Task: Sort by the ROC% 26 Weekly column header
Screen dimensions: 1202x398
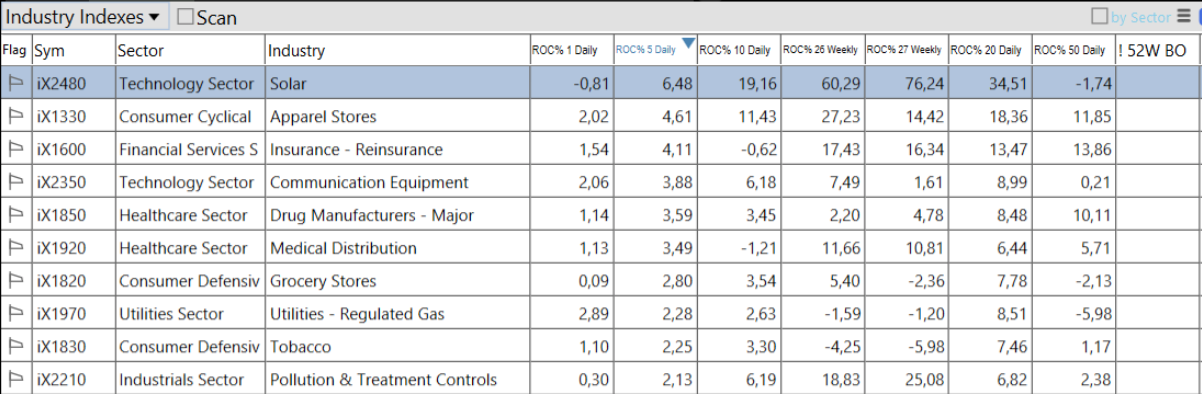Action: click(822, 50)
